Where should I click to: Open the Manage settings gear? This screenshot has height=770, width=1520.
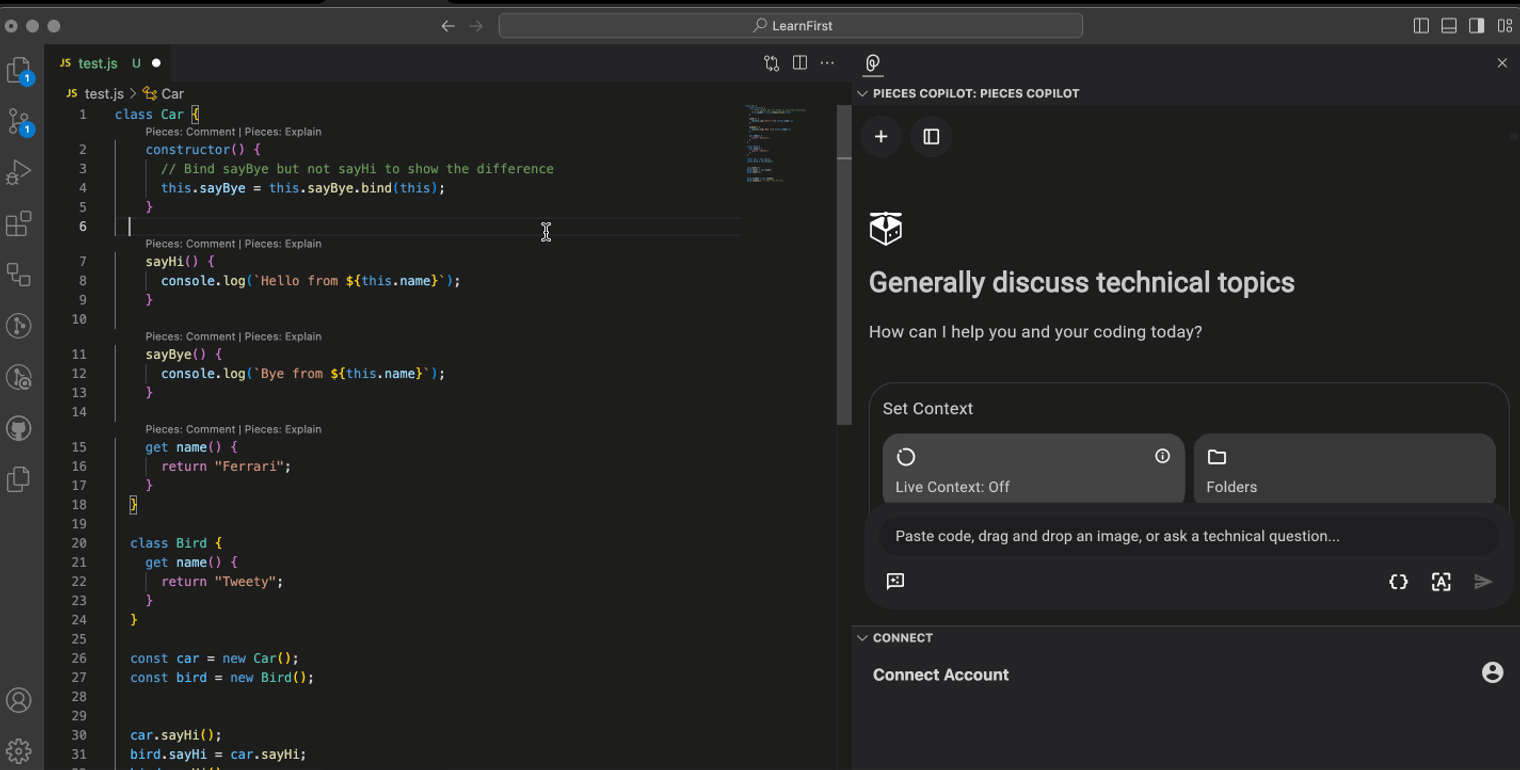coord(19,750)
